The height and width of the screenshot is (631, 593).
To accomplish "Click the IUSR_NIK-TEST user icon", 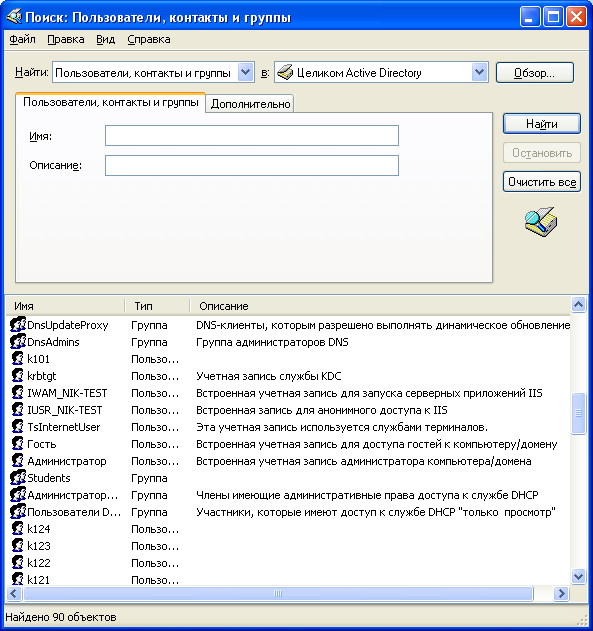I will pos(18,409).
